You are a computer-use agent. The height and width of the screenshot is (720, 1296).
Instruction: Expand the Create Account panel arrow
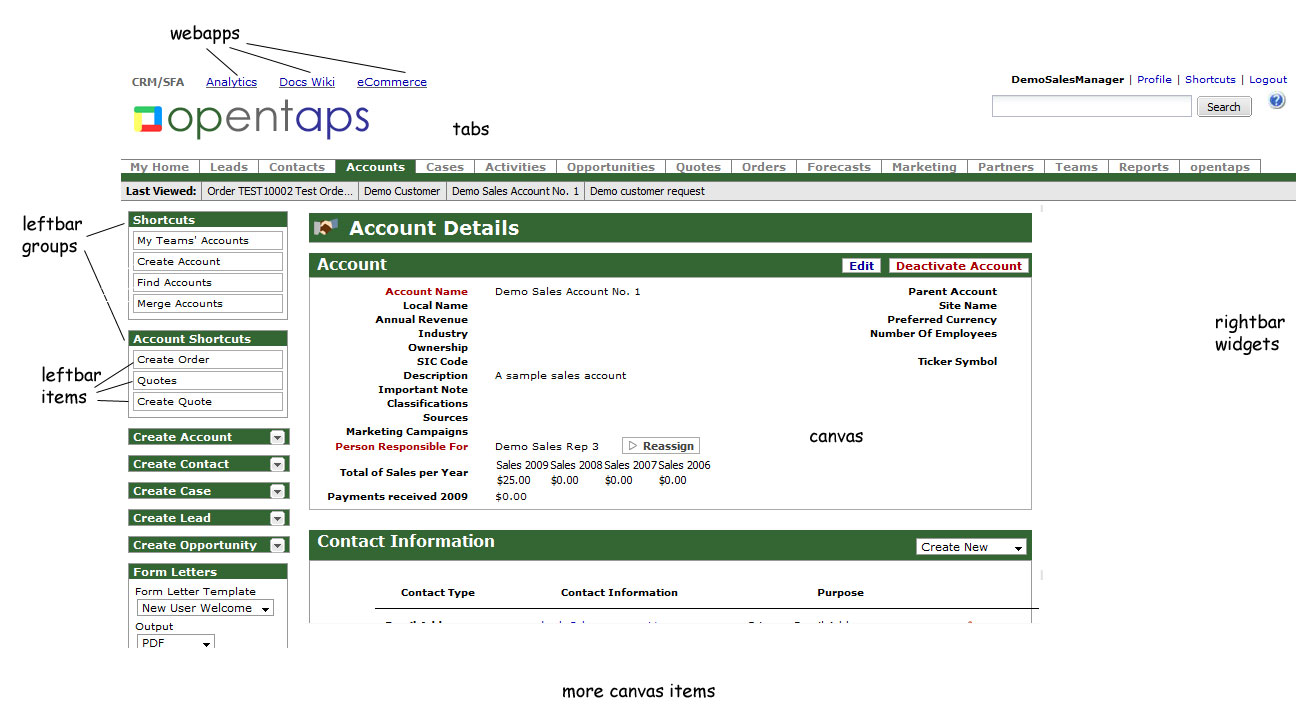[x=277, y=437]
